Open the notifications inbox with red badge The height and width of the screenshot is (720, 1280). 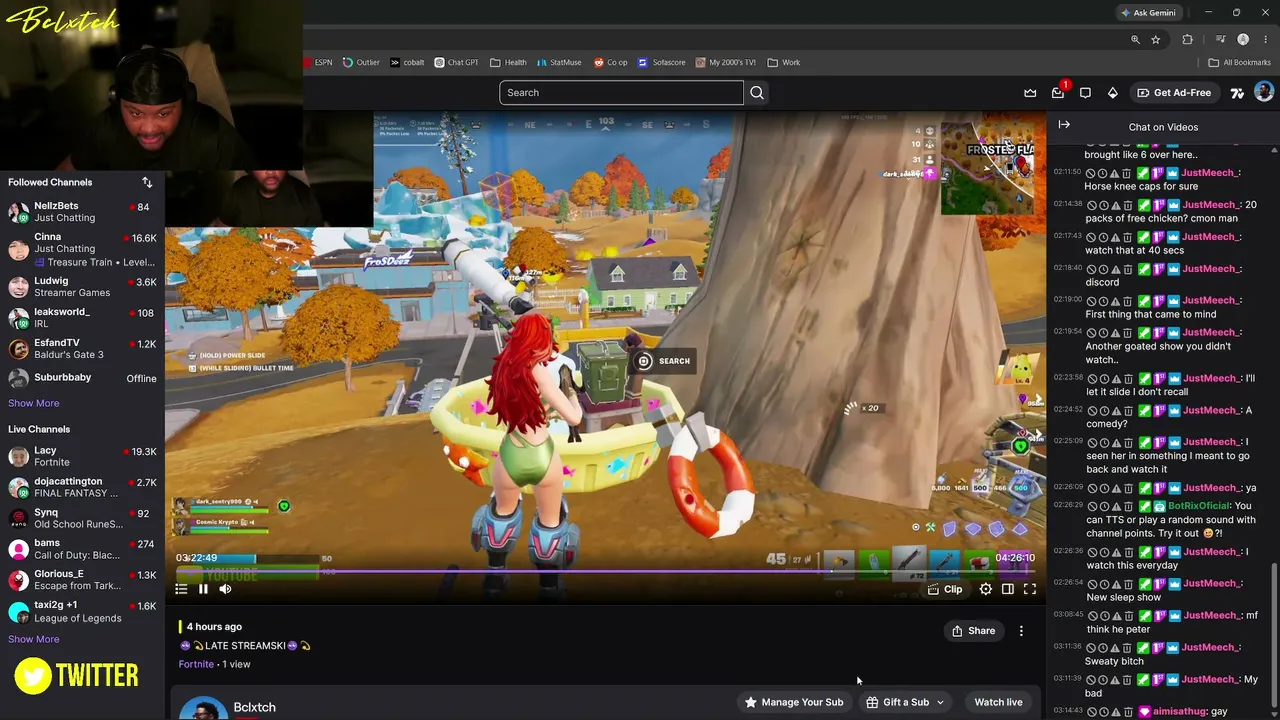coord(1058,93)
